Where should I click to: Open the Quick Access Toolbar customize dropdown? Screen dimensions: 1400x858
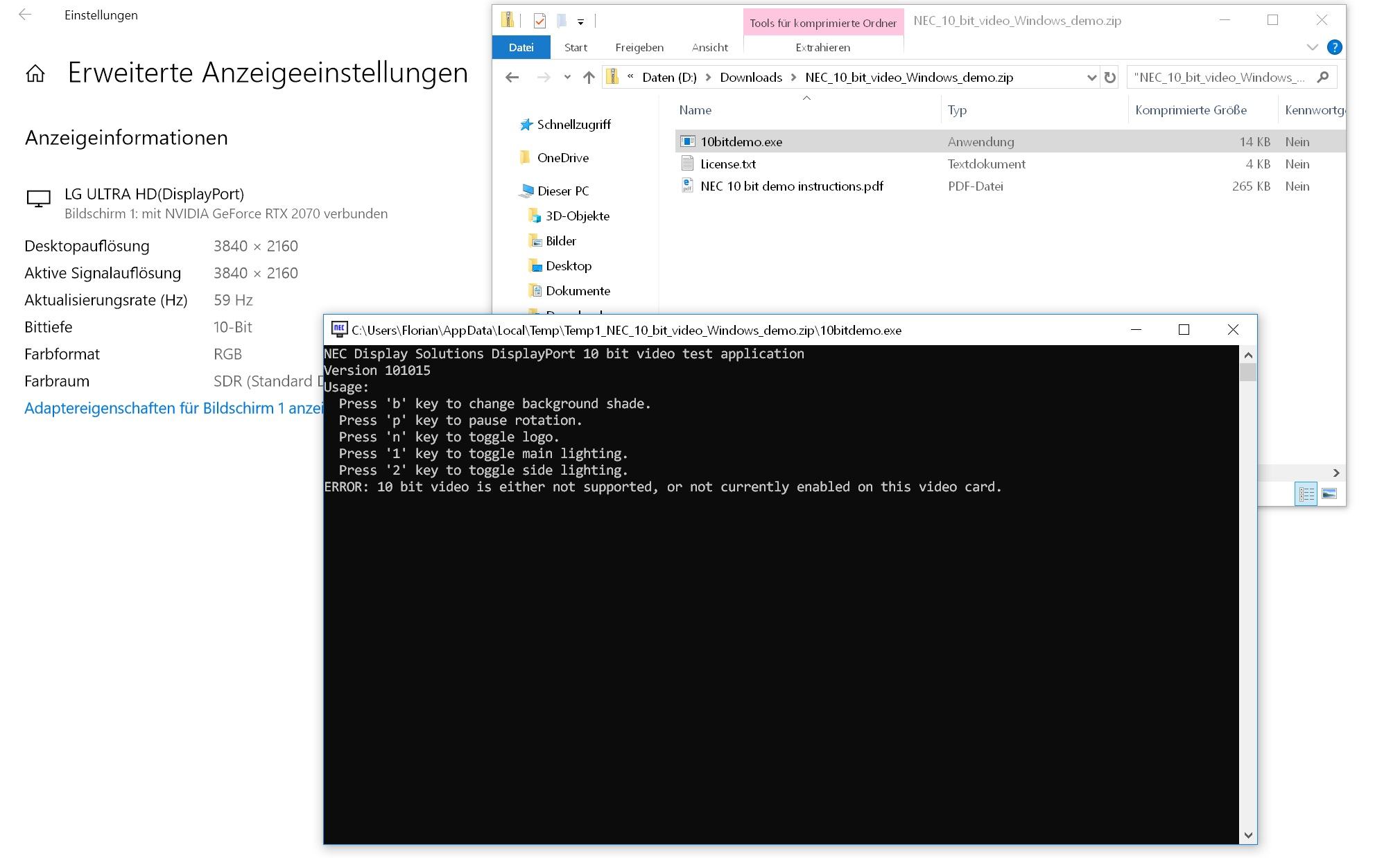[580, 21]
